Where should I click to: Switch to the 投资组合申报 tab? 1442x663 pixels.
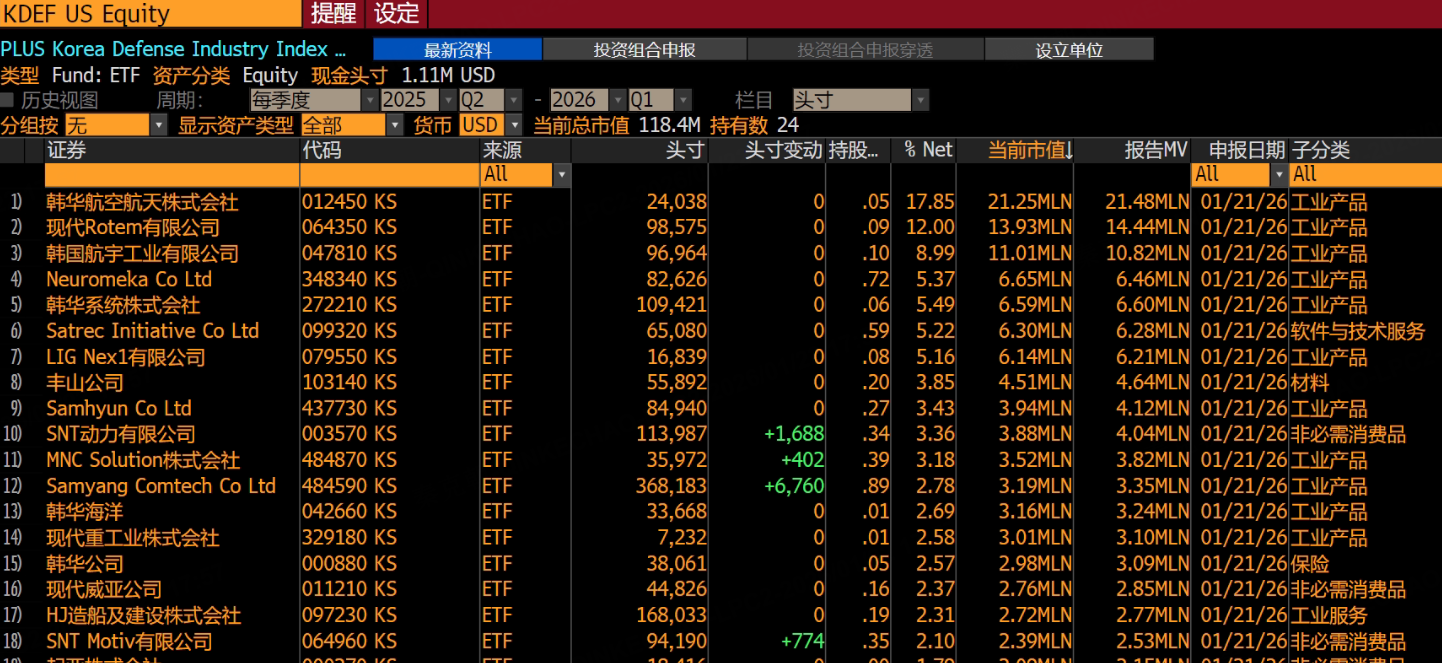[644, 50]
